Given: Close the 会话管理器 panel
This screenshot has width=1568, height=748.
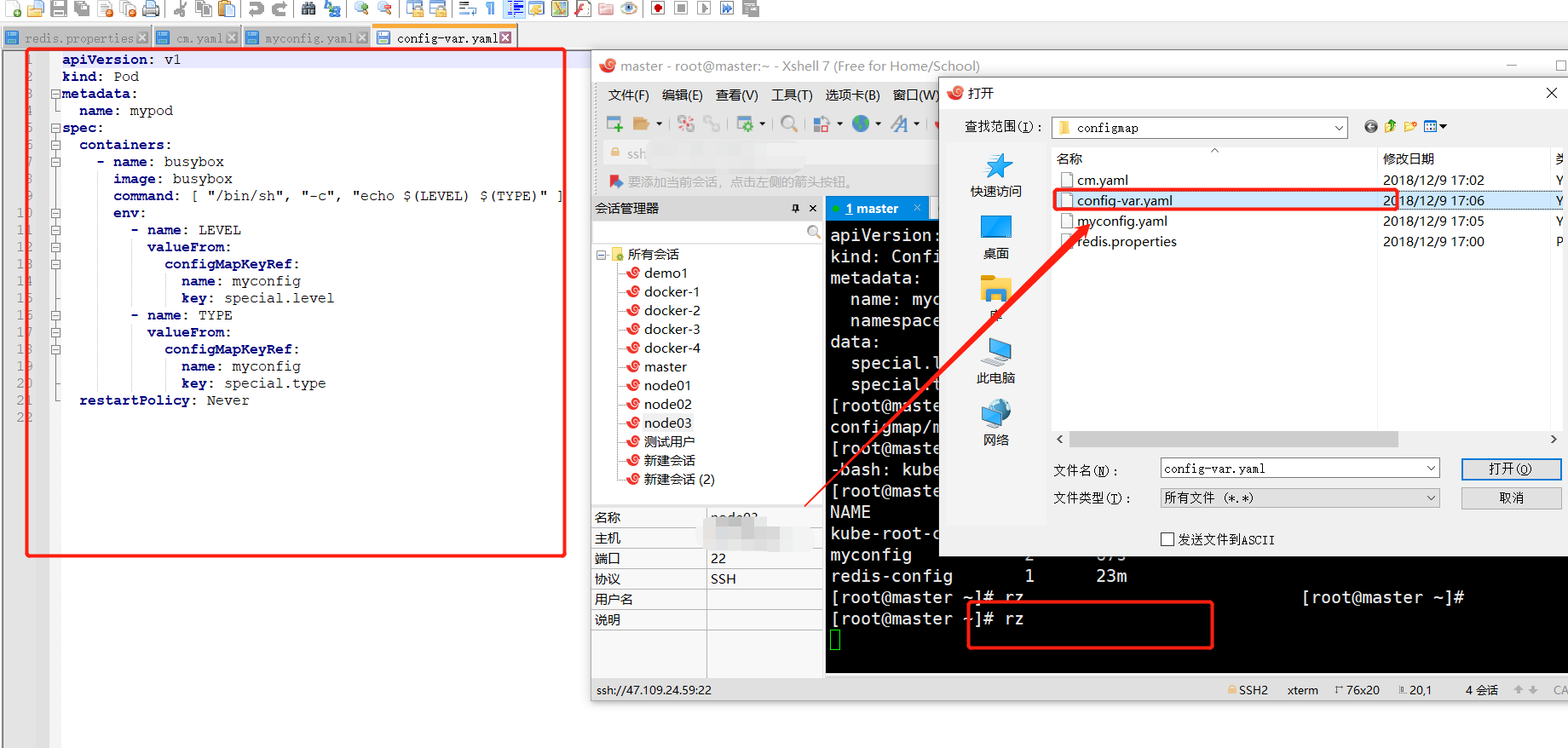Looking at the screenshot, I should pyautogui.click(x=812, y=208).
